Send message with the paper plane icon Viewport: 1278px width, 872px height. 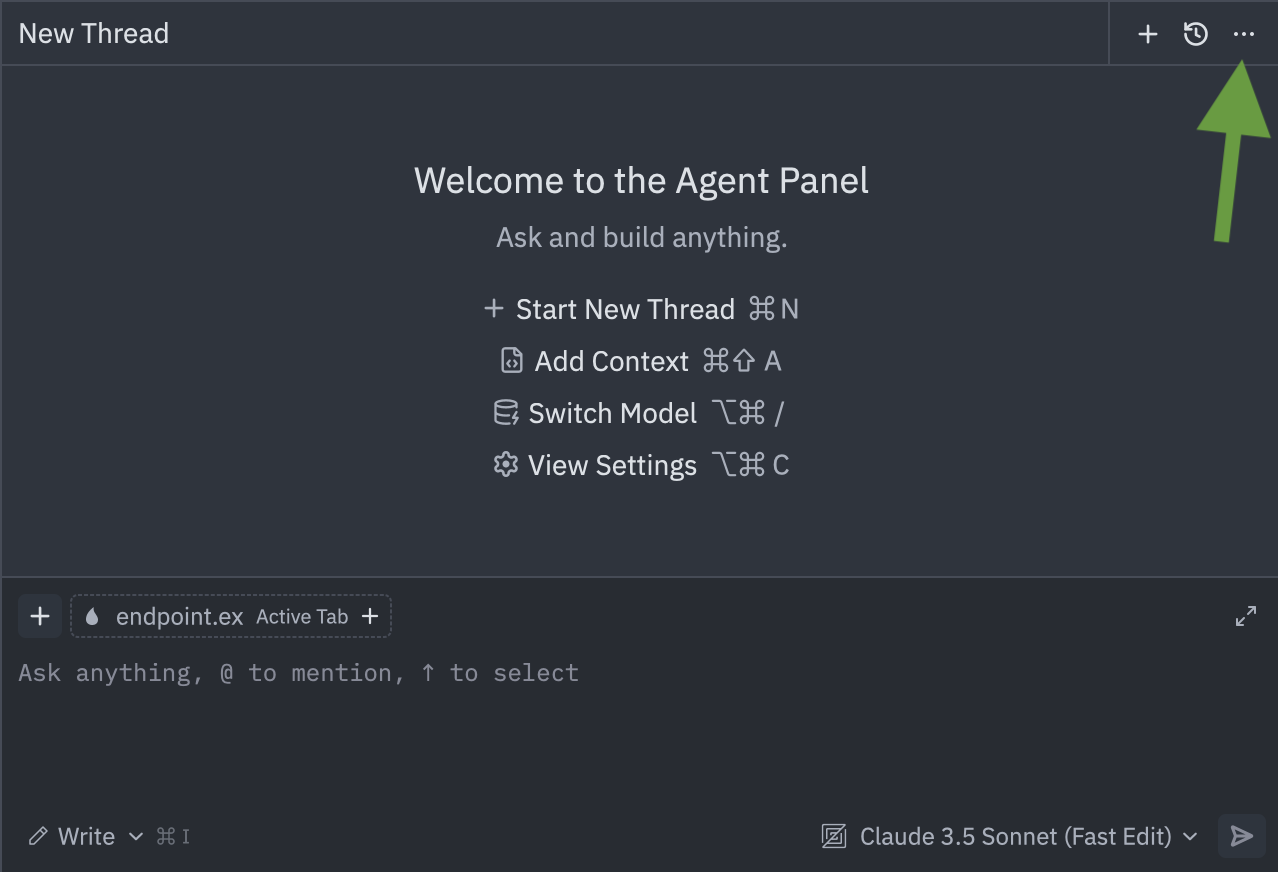pos(1241,836)
